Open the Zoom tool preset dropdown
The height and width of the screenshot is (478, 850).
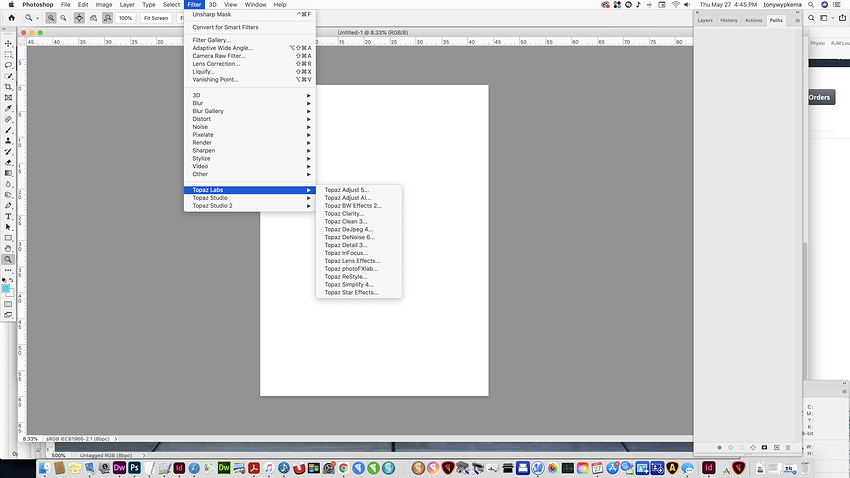(x=33, y=18)
